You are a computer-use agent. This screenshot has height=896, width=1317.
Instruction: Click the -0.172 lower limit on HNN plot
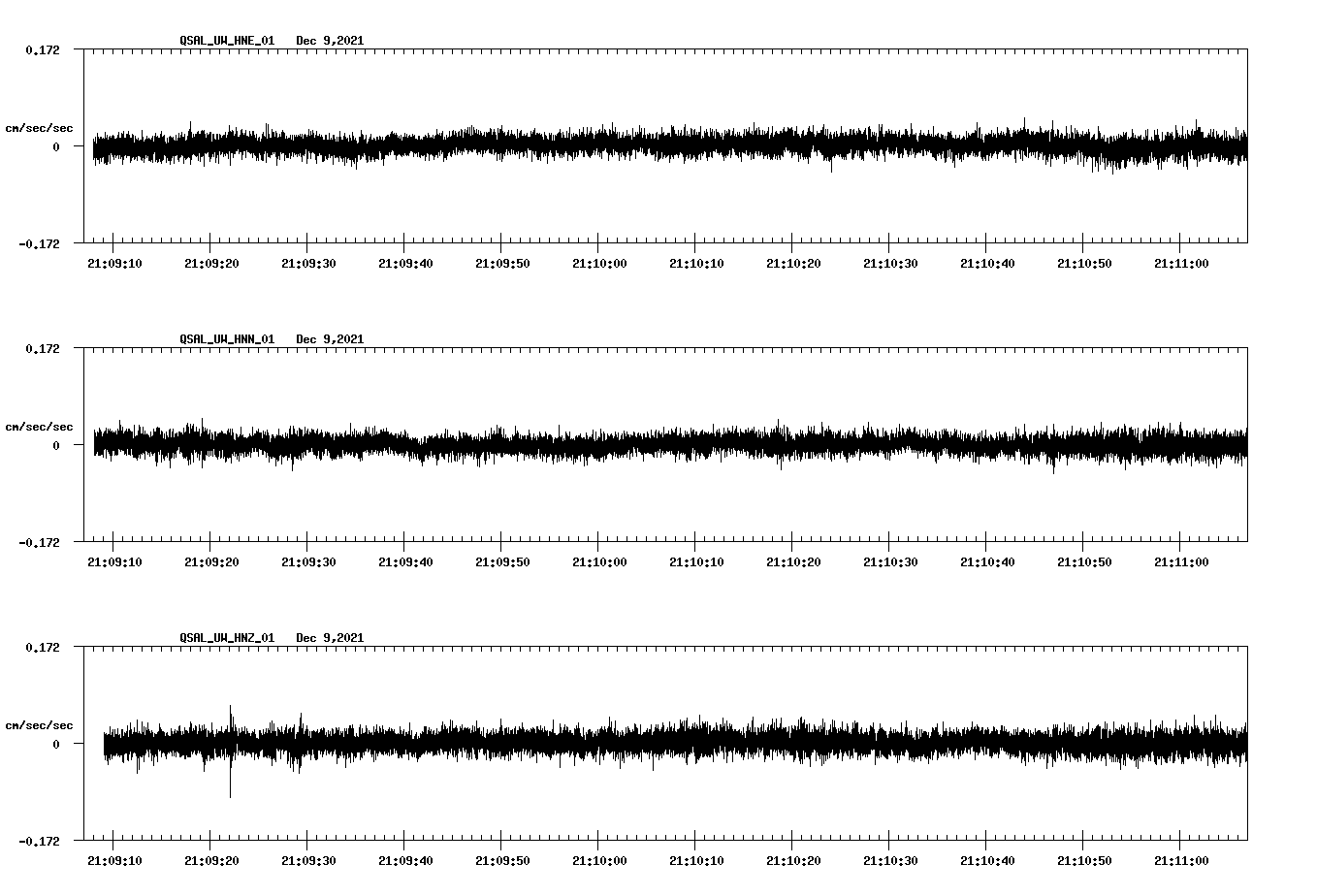coord(39,542)
